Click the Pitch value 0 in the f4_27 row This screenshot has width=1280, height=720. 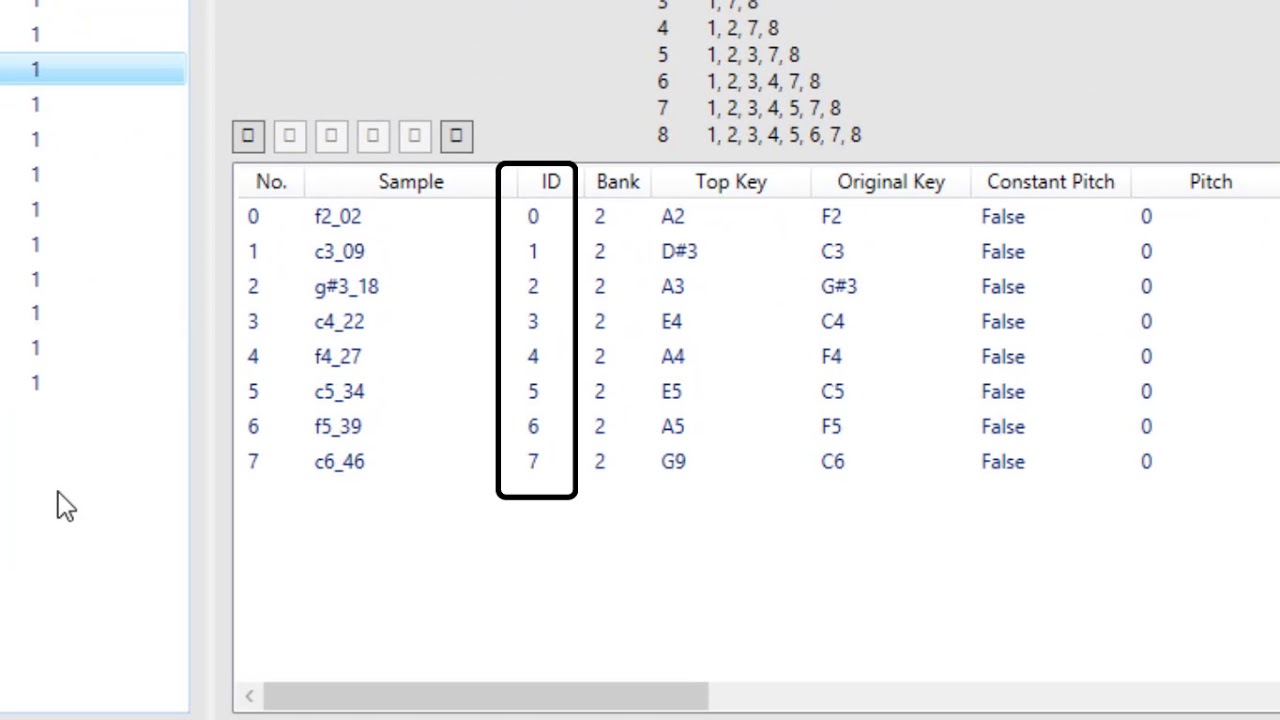[x=1146, y=357]
